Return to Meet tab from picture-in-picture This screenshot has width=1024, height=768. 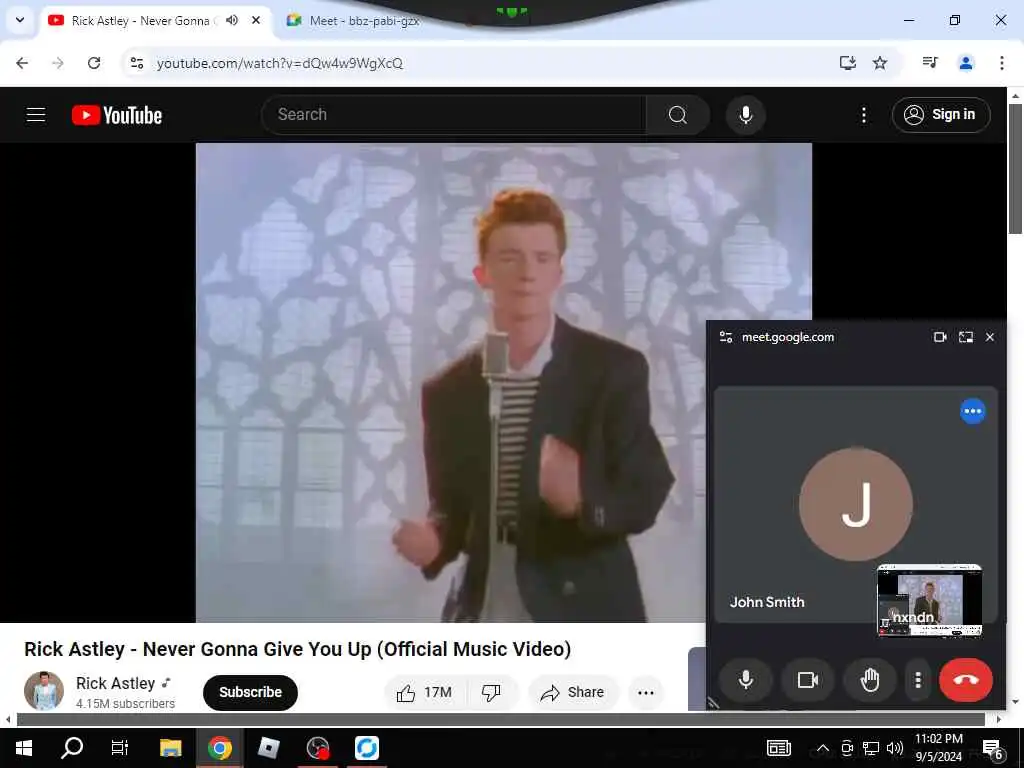tap(965, 337)
